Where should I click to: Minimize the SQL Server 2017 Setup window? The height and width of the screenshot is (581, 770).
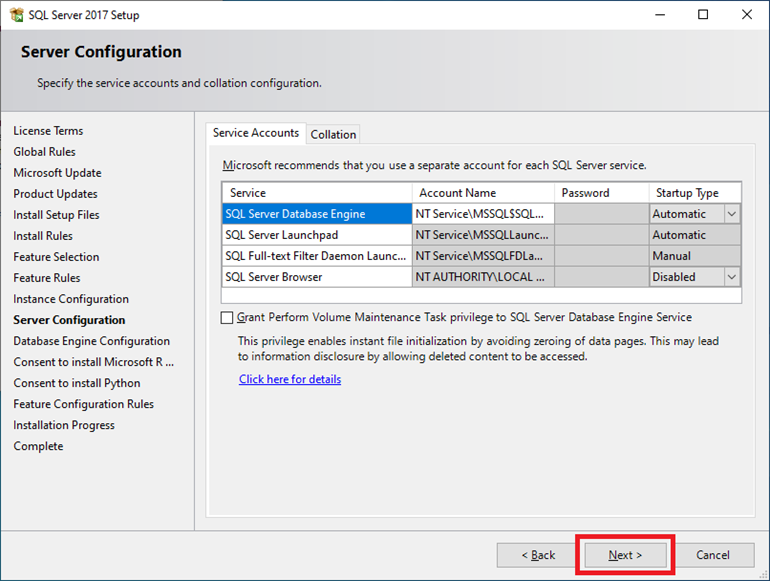coord(660,15)
